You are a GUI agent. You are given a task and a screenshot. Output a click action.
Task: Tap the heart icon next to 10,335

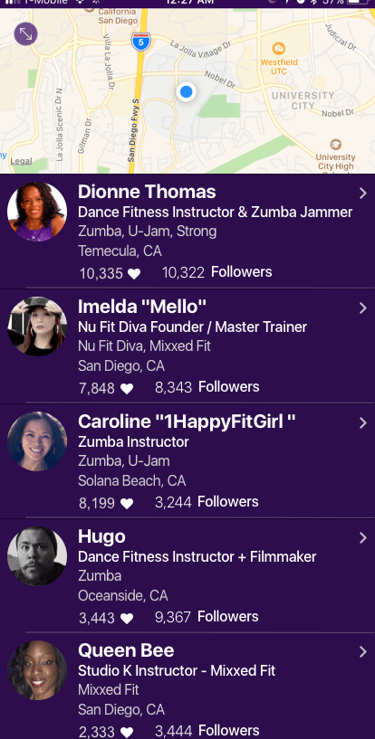tap(134, 274)
